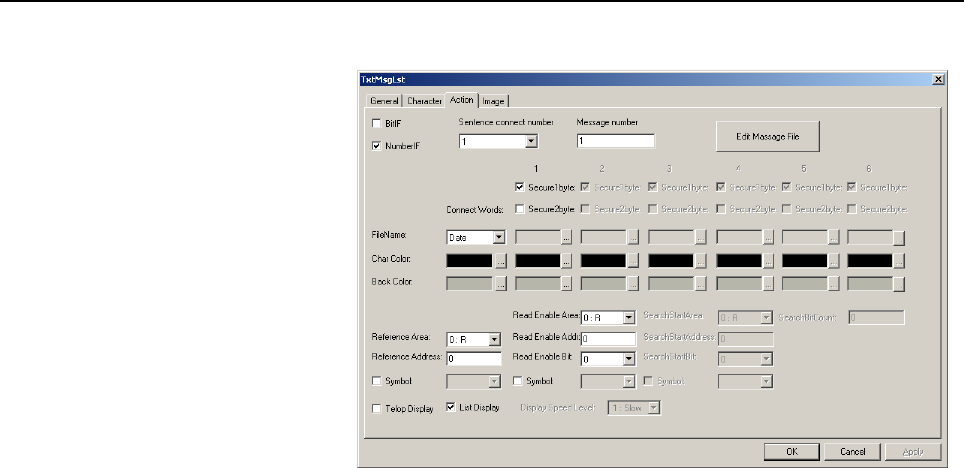Enable the BitIF checkbox

(x=377, y=124)
